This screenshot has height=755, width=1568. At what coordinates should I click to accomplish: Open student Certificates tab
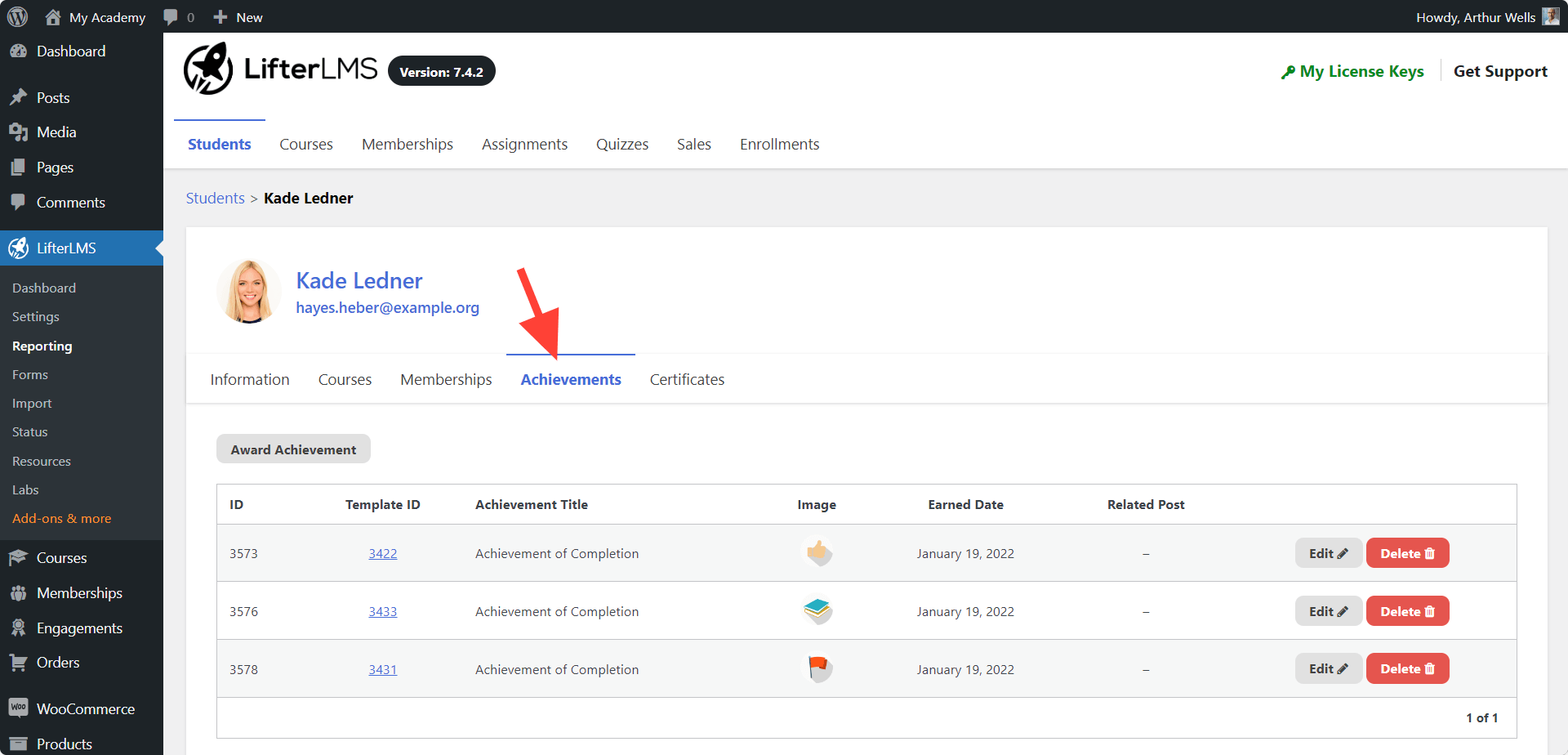click(x=687, y=379)
